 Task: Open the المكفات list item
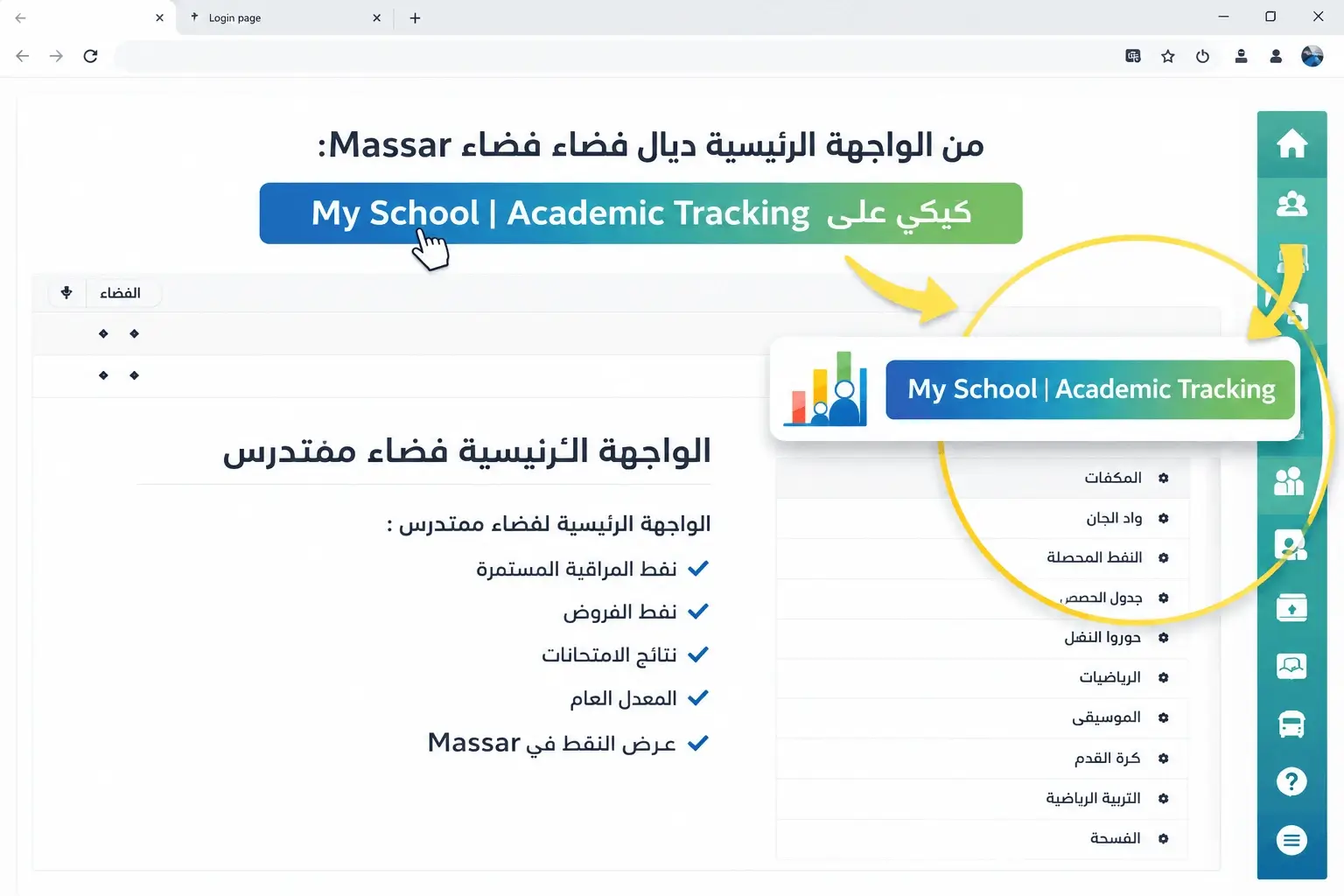pos(983,478)
